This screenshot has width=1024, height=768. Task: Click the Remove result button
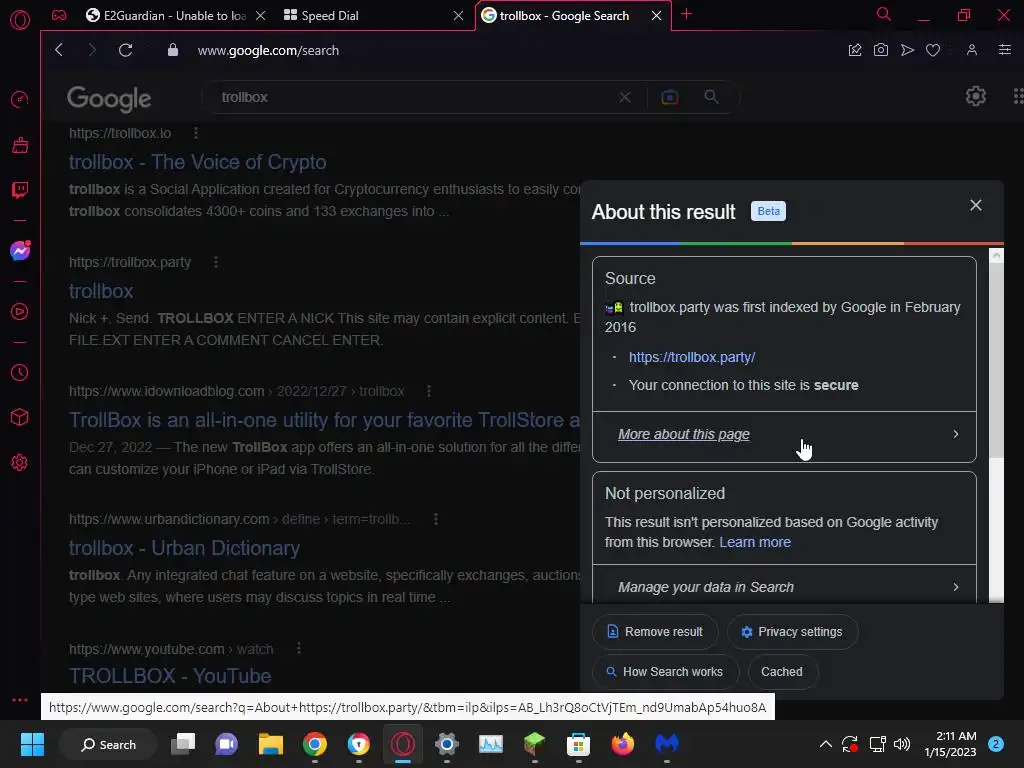coord(655,632)
